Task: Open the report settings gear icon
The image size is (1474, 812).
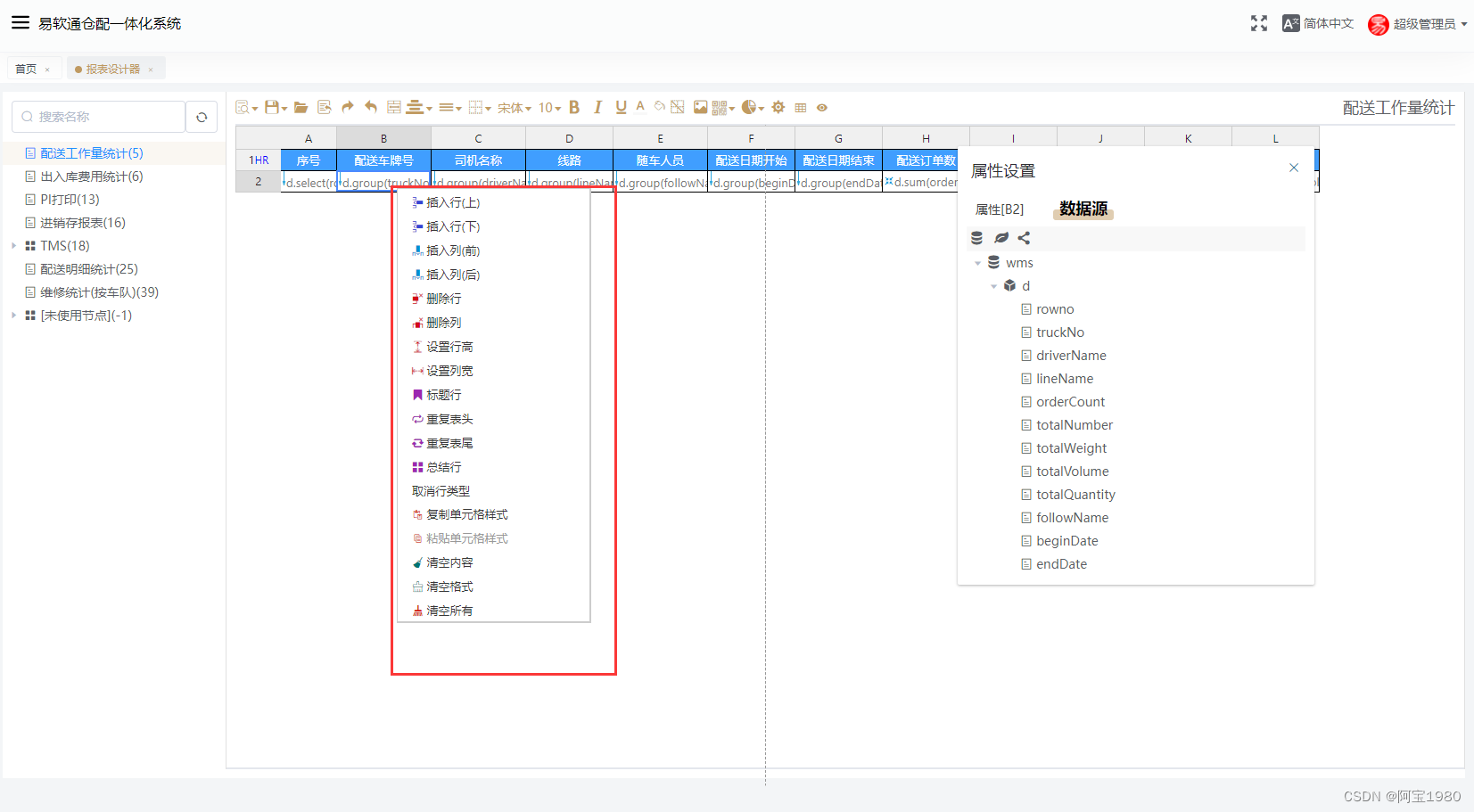Action: 778,107
